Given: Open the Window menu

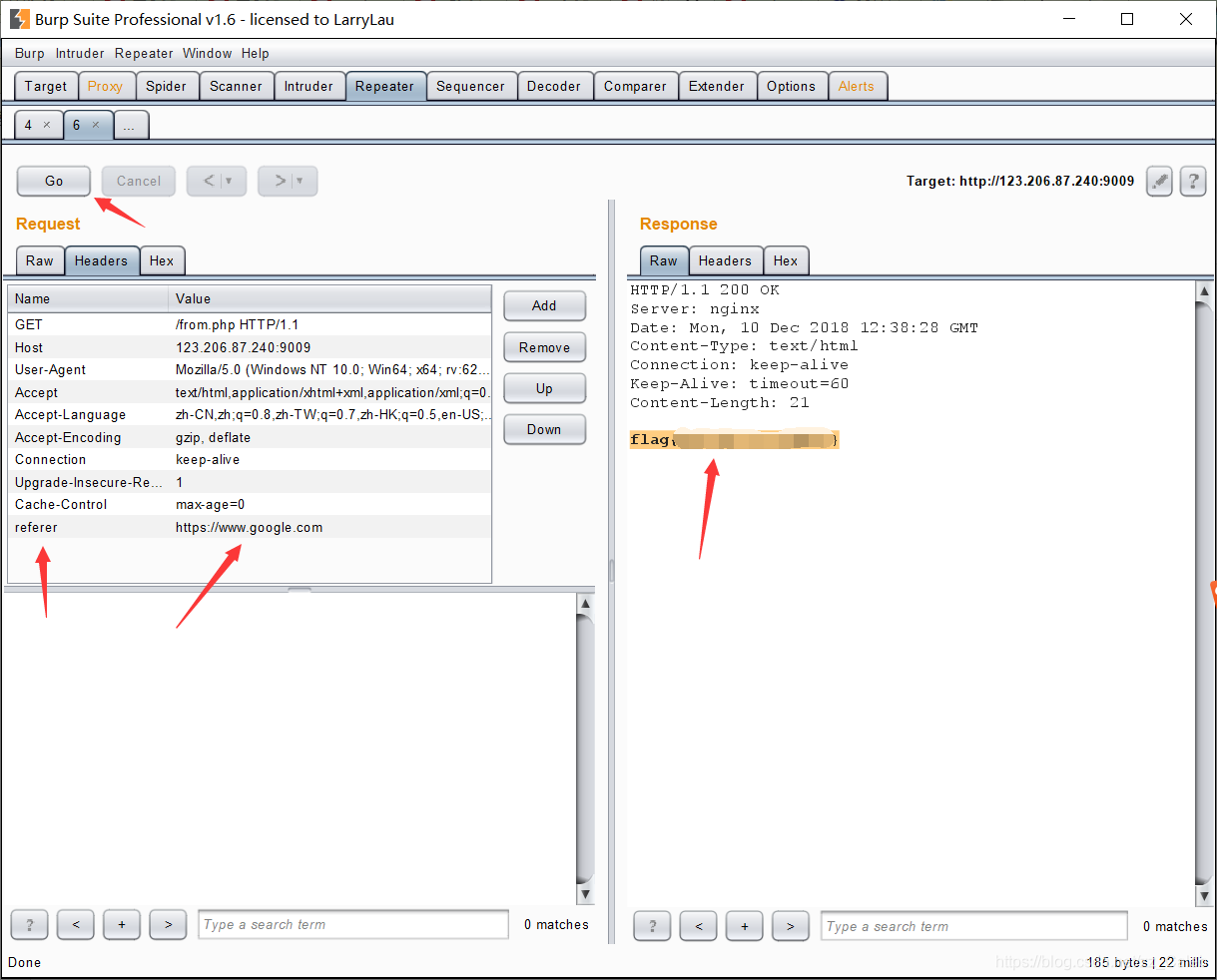Looking at the screenshot, I should click(208, 54).
